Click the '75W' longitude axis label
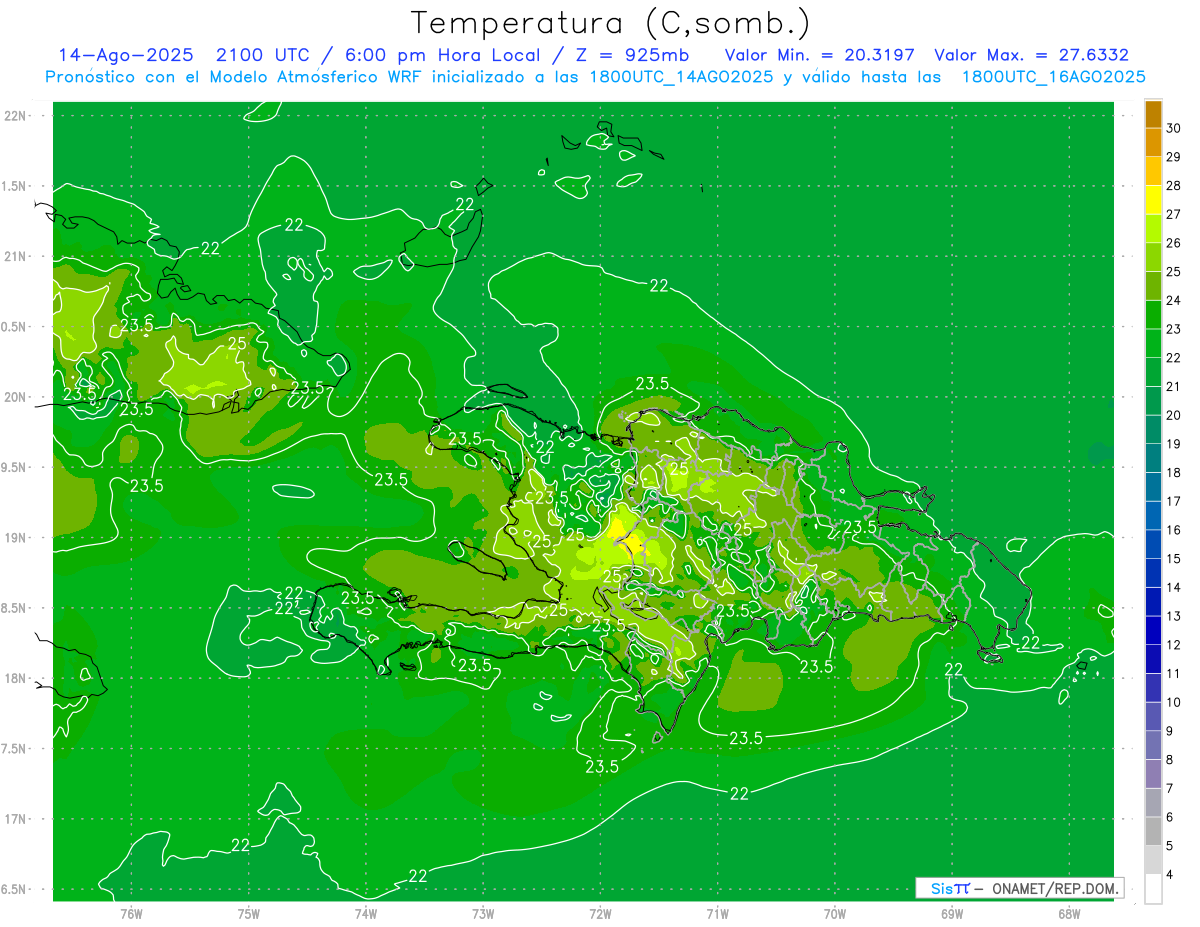 click(x=249, y=914)
